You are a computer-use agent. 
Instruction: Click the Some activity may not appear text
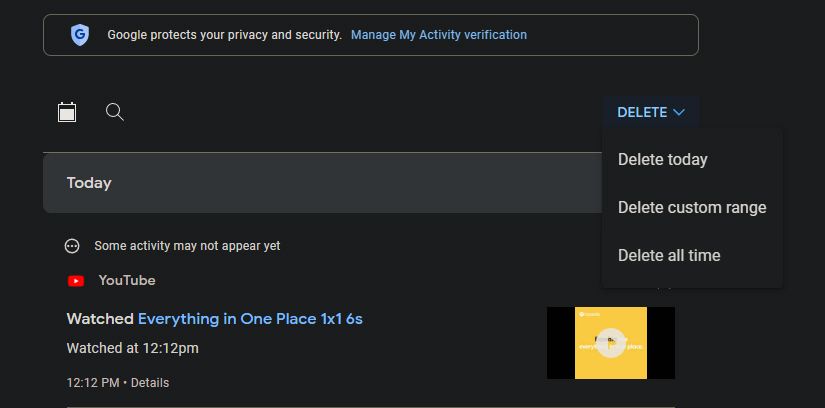click(187, 246)
